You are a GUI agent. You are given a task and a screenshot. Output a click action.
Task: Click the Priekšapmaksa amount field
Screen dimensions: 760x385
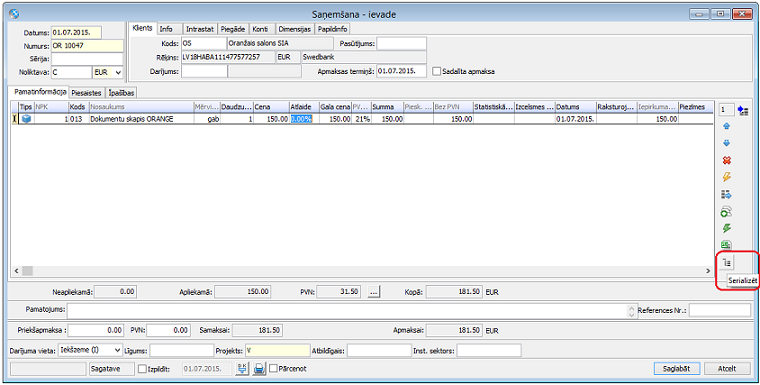(x=96, y=330)
